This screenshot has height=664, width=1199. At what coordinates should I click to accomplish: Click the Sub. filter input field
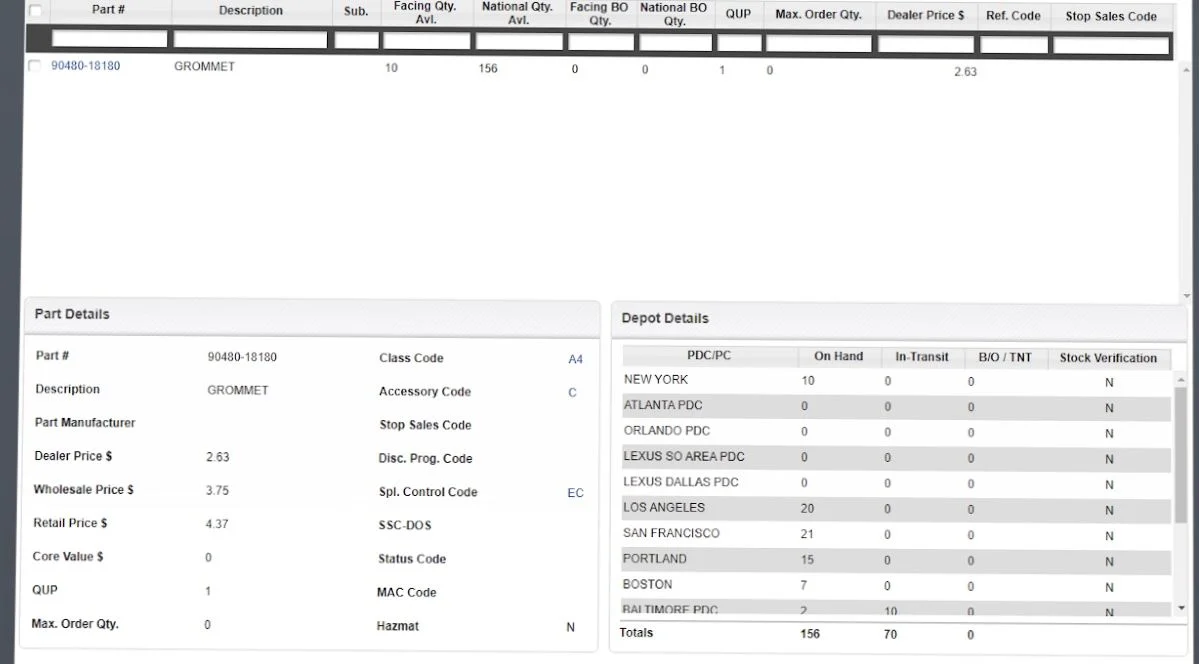[356, 40]
